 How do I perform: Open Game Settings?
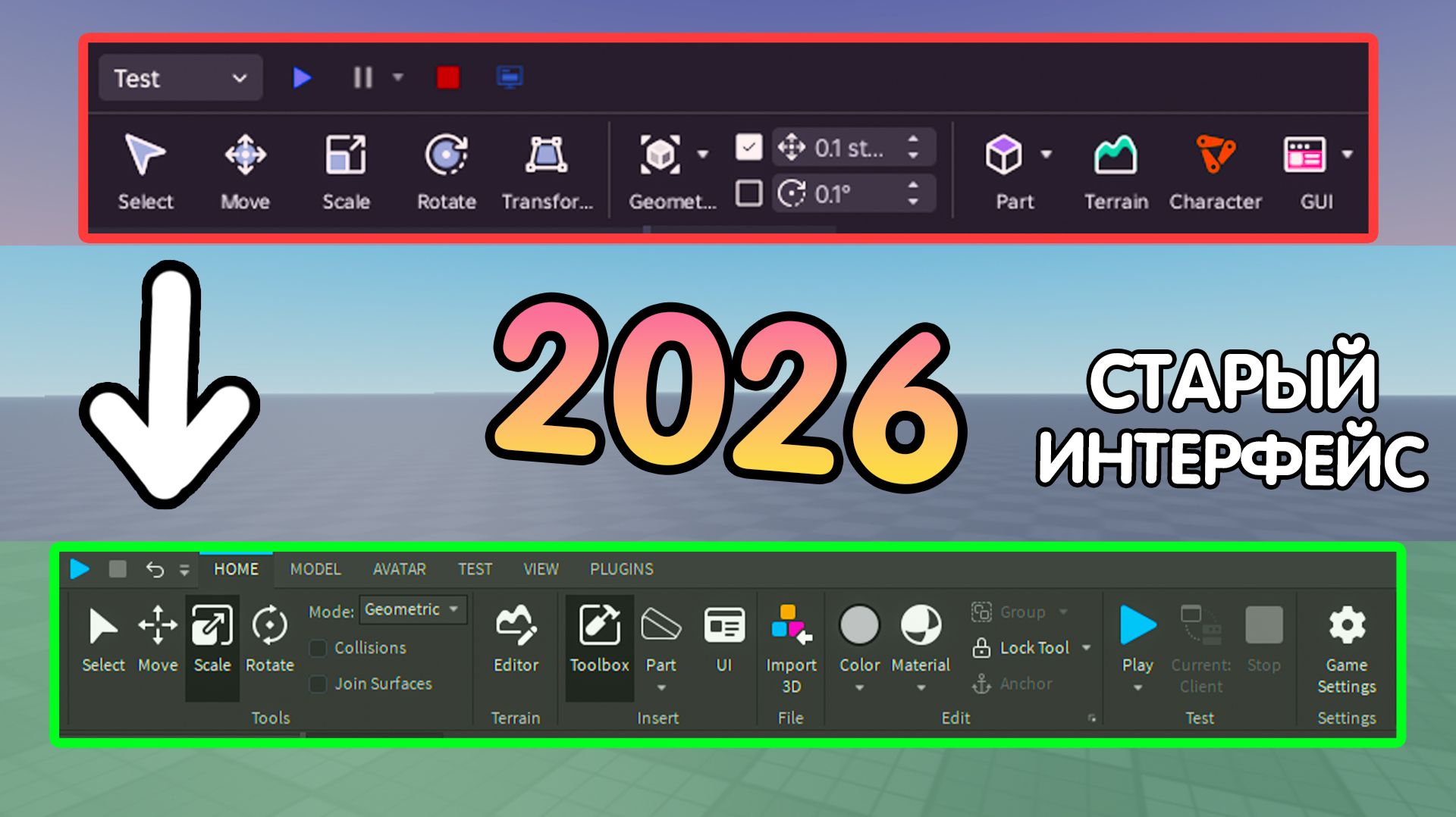click(x=1346, y=650)
